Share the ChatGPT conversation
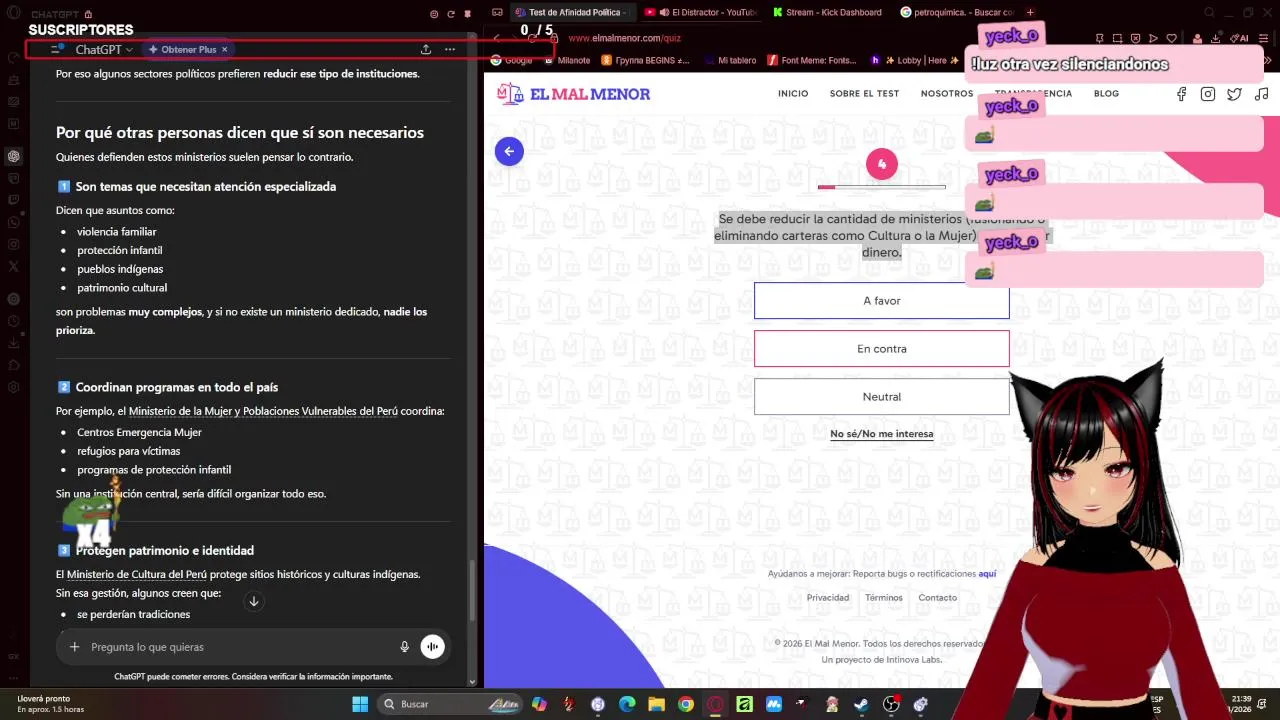 [426, 49]
